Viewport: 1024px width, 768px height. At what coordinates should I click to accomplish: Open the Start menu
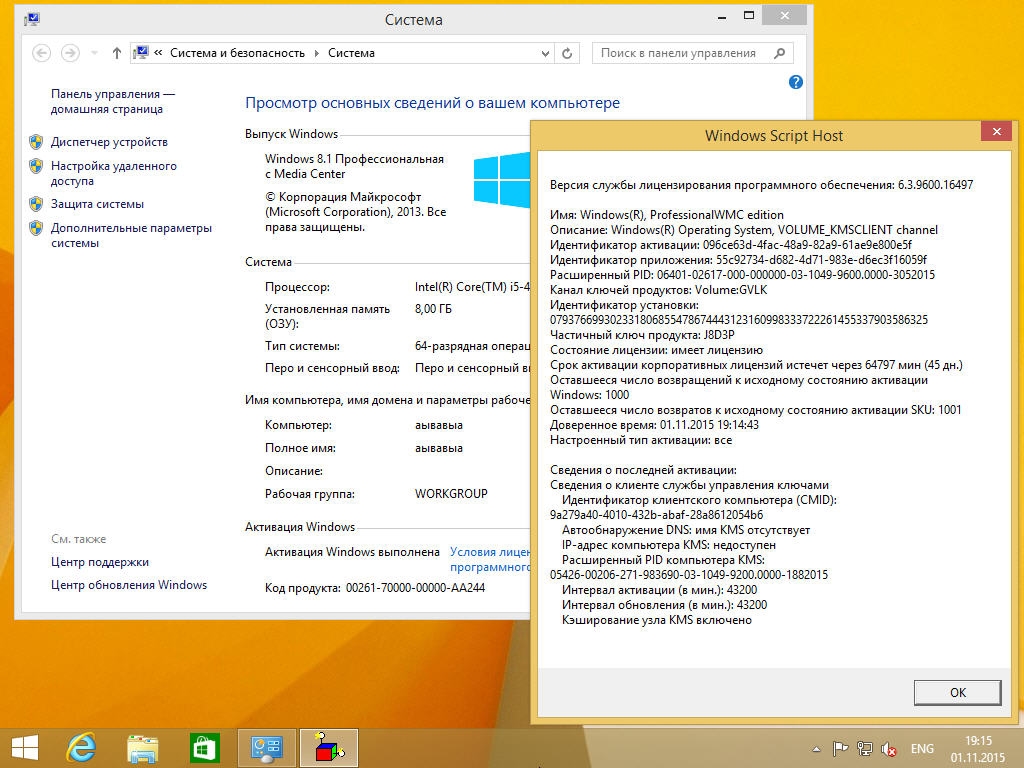click(x=25, y=748)
